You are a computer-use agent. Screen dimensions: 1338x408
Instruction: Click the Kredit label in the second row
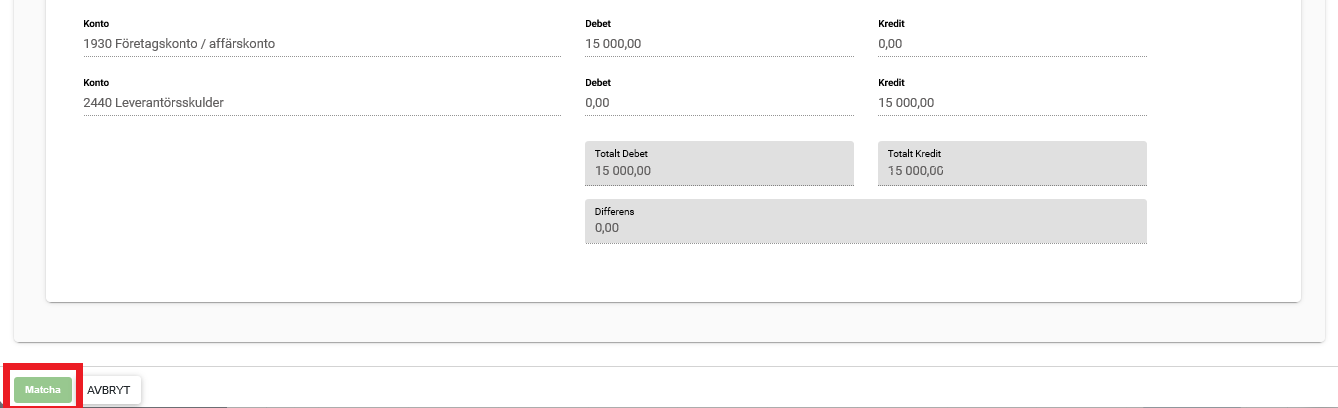click(891, 83)
